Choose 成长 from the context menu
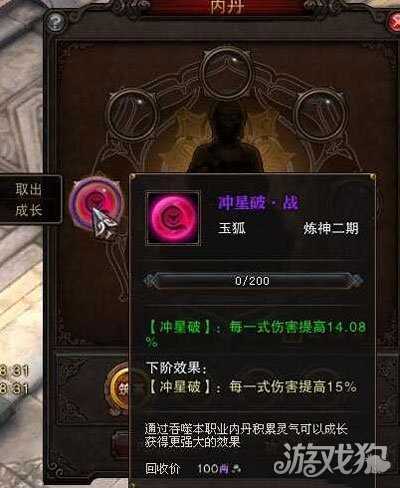The height and width of the screenshot is (488, 400). pyautogui.click(x=29, y=210)
